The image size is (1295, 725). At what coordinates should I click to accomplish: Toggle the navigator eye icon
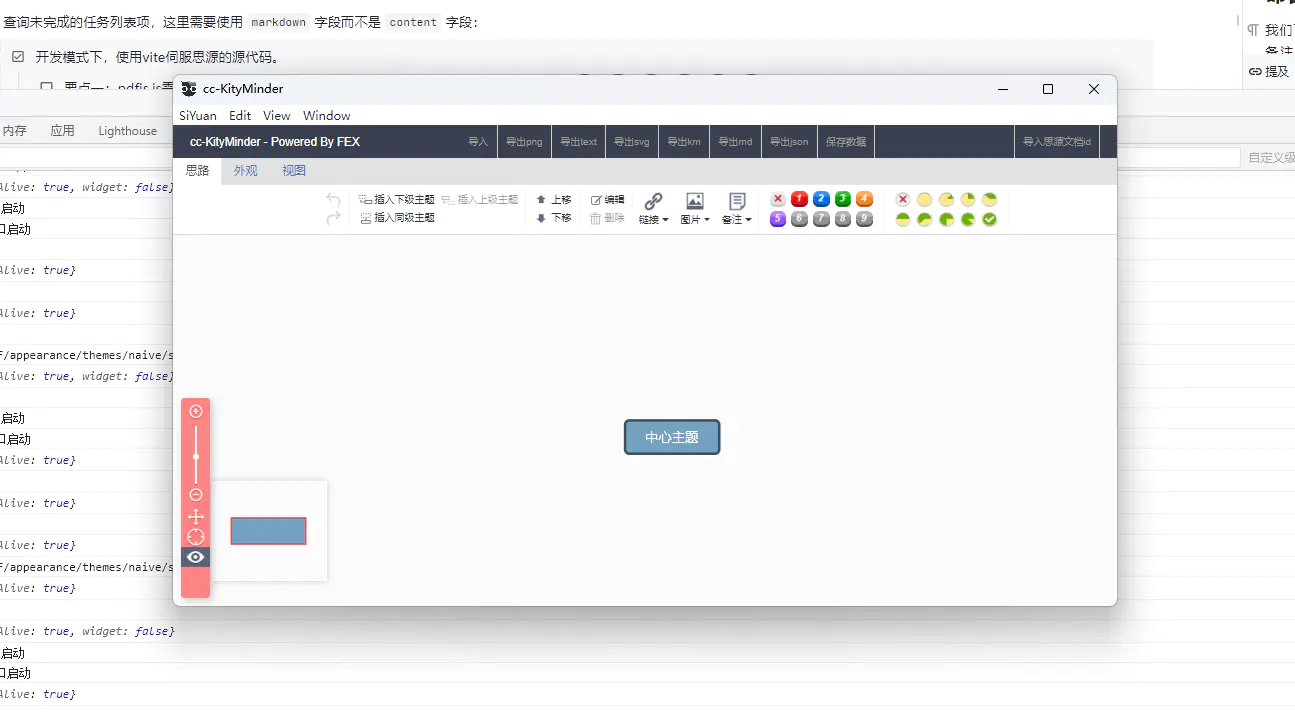pos(196,557)
